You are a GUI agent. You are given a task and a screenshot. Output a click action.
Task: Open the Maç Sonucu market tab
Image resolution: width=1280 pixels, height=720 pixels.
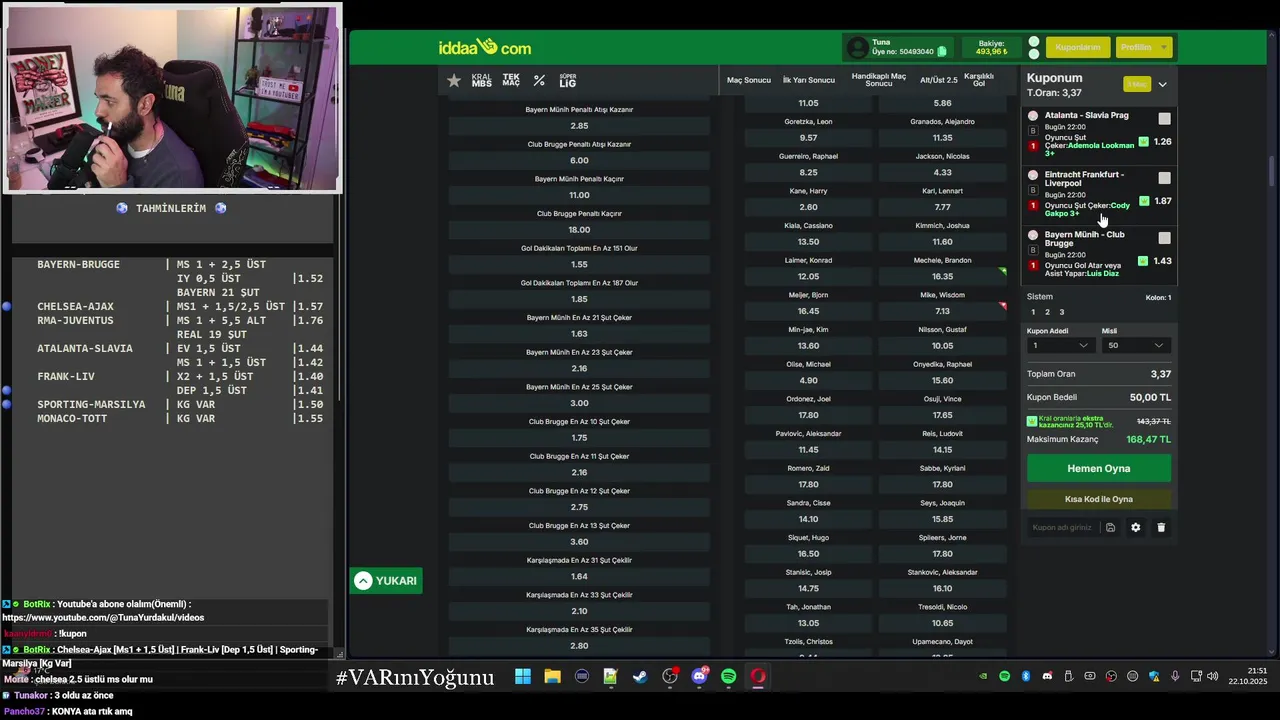coord(749,80)
